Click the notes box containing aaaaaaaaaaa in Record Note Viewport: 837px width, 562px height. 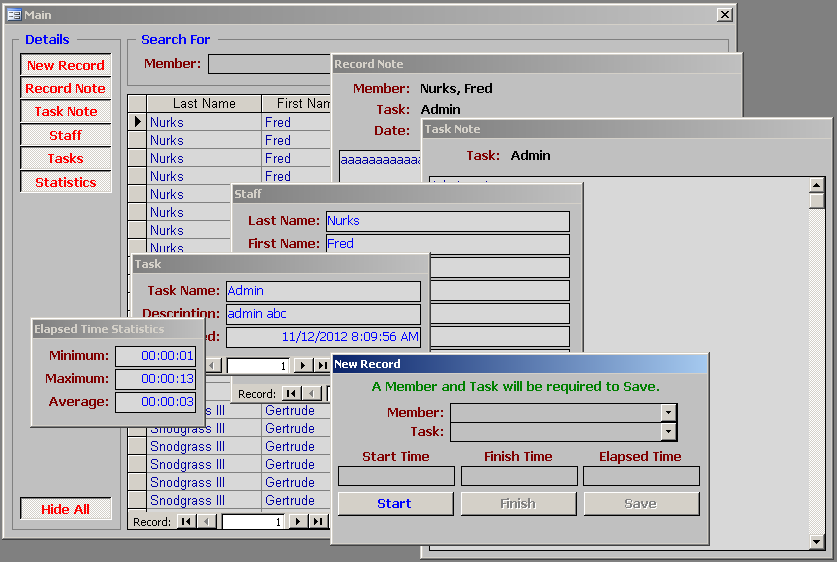coord(381,166)
